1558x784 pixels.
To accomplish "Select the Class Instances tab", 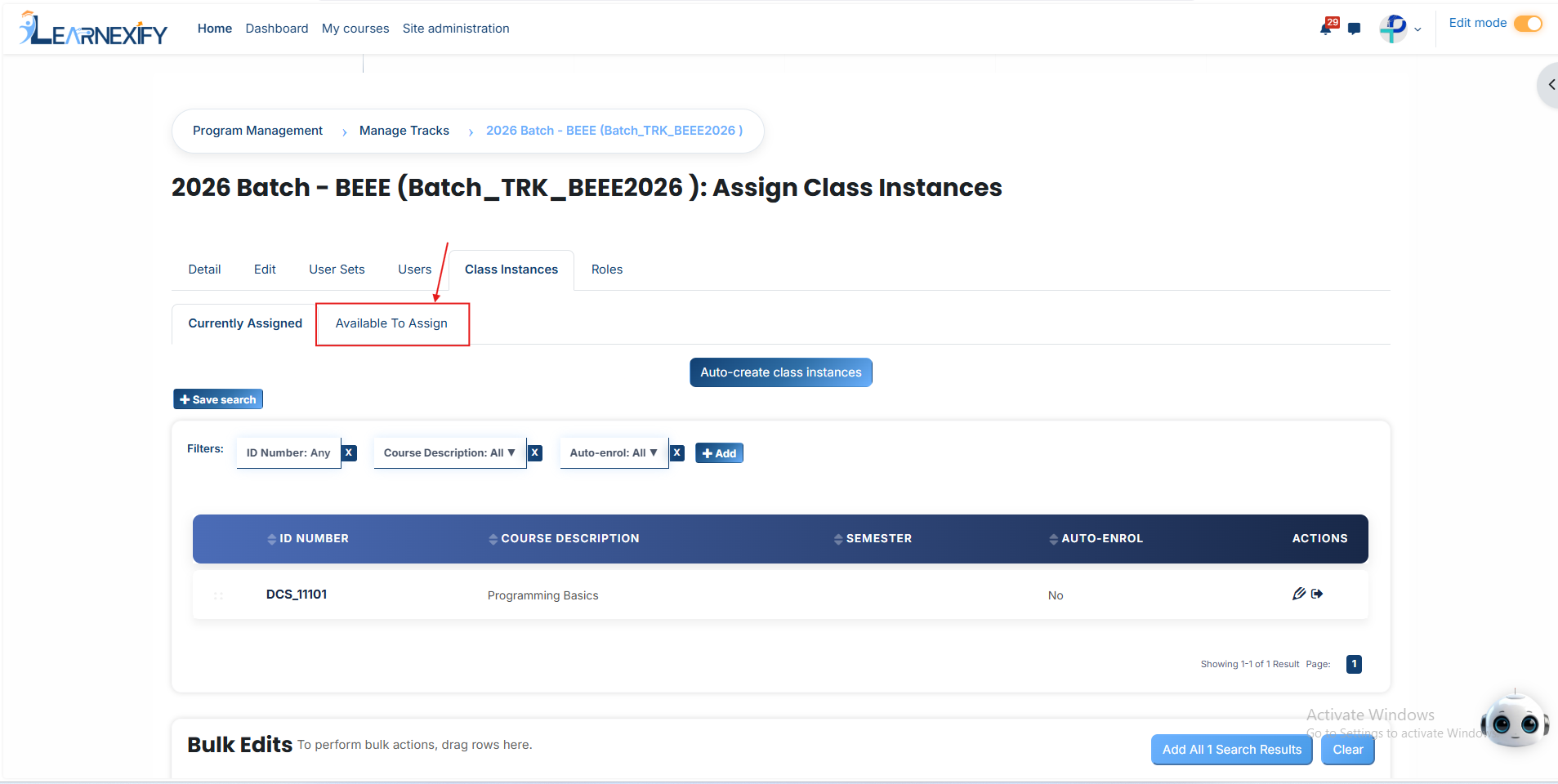I will (x=511, y=269).
